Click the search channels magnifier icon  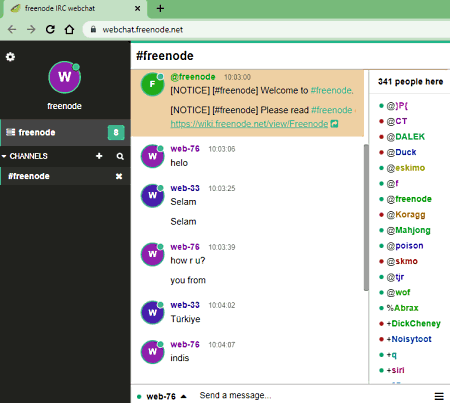120,156
